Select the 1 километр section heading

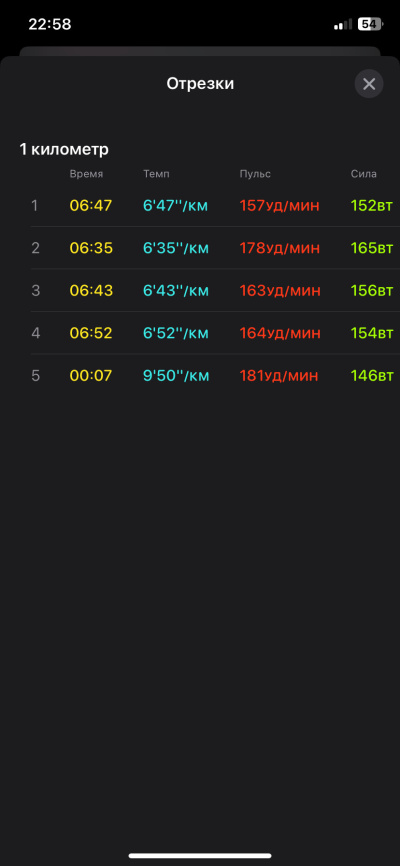(x=64, y=150)
